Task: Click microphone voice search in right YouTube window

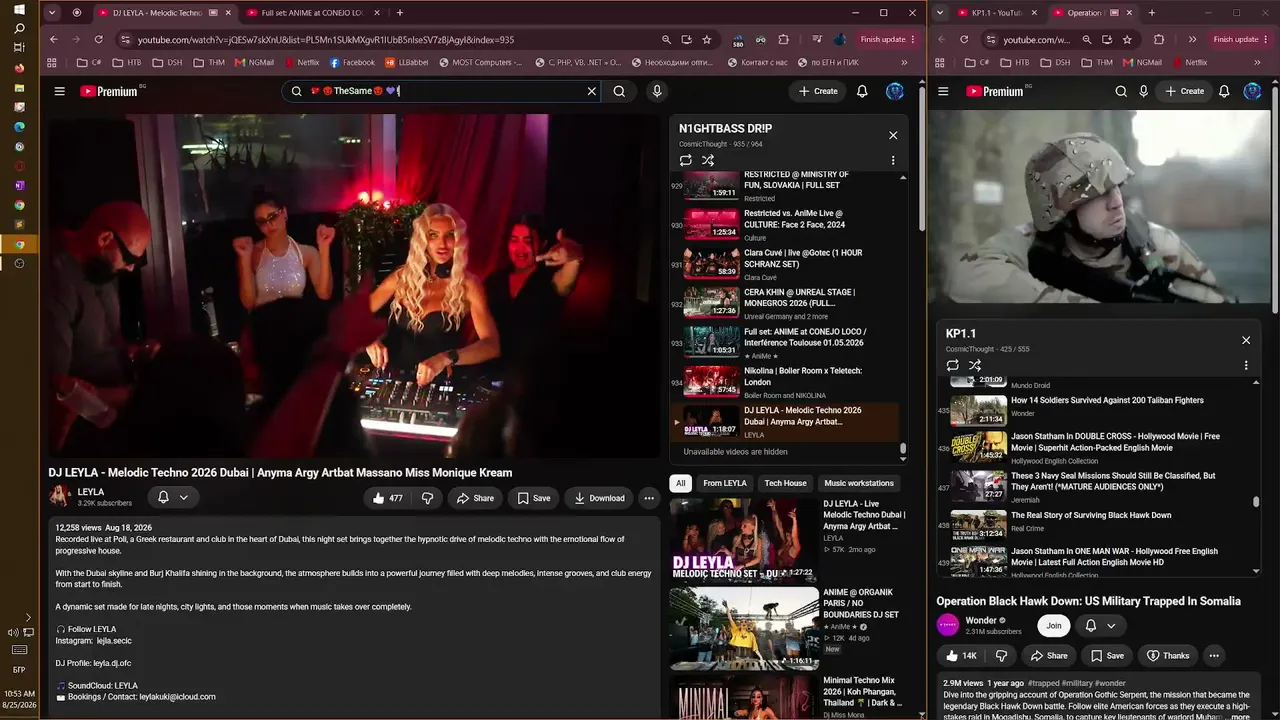Action: [x=1144, y=91]
